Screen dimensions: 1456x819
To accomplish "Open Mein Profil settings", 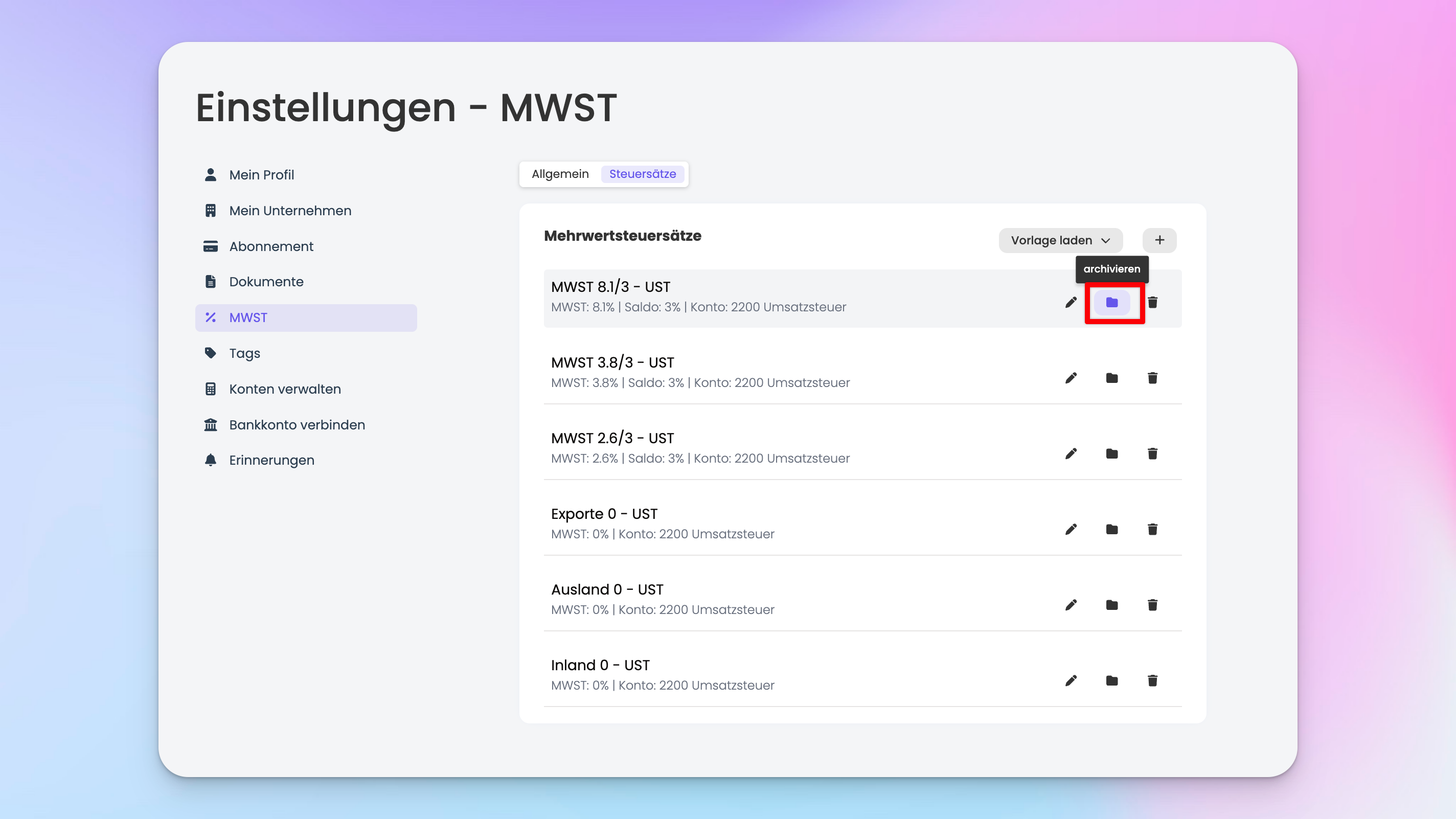I will coord(261,175).
